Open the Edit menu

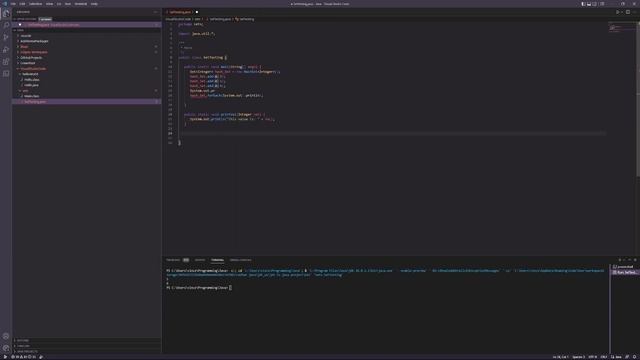22,4
